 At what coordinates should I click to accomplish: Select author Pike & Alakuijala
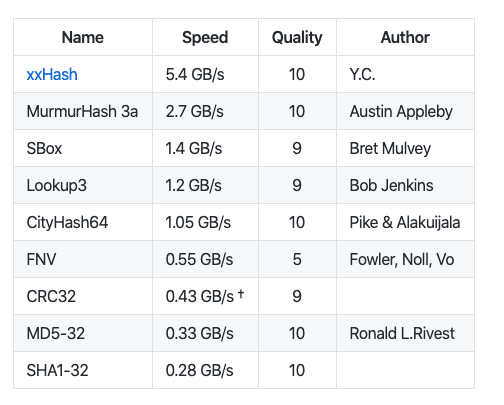[405, 223]
